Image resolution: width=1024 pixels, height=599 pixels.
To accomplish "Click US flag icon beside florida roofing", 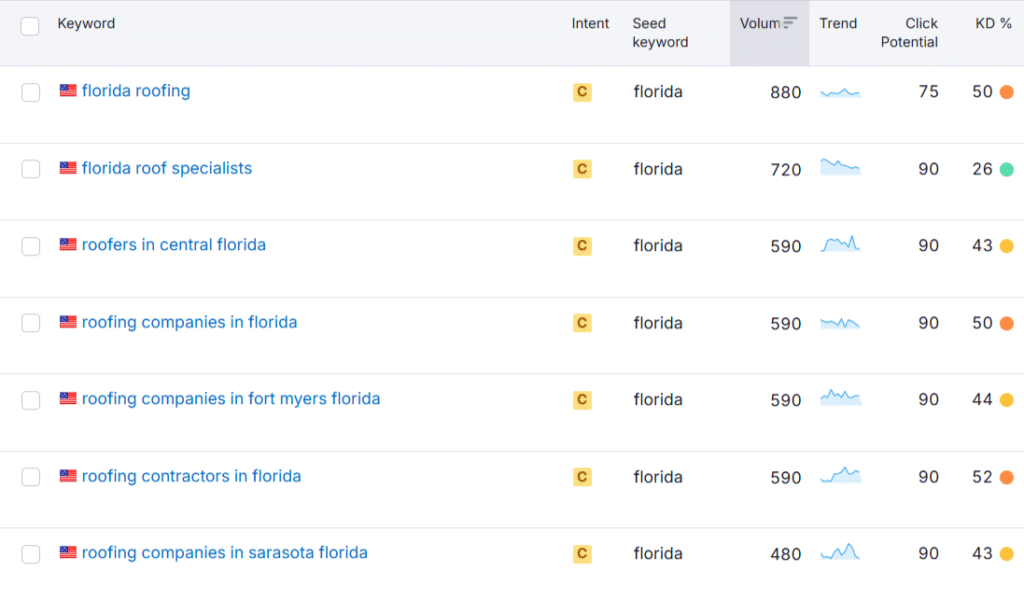I will coord(68,90).
